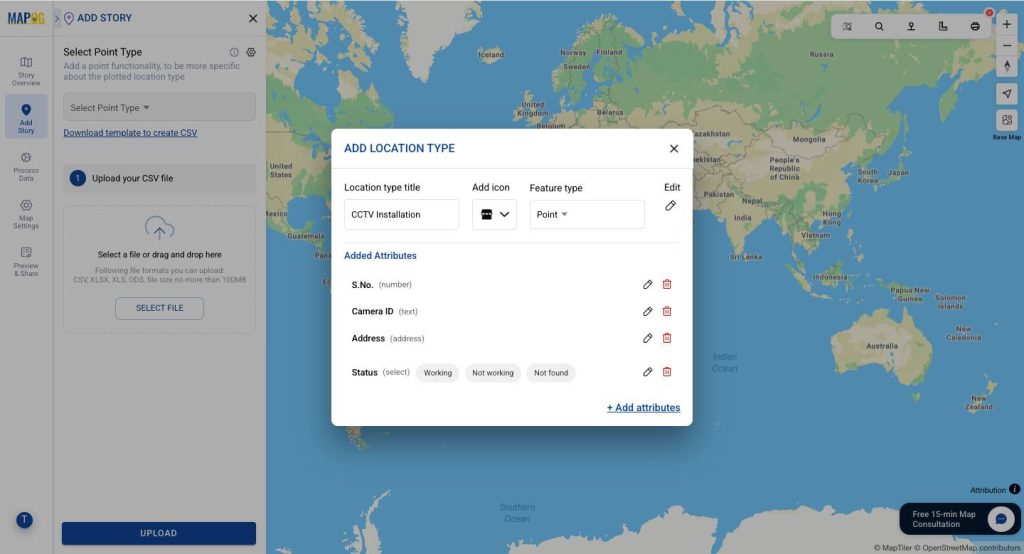Reset map north with compass button
This screenshot has width=1024, height=554.
1007,66
